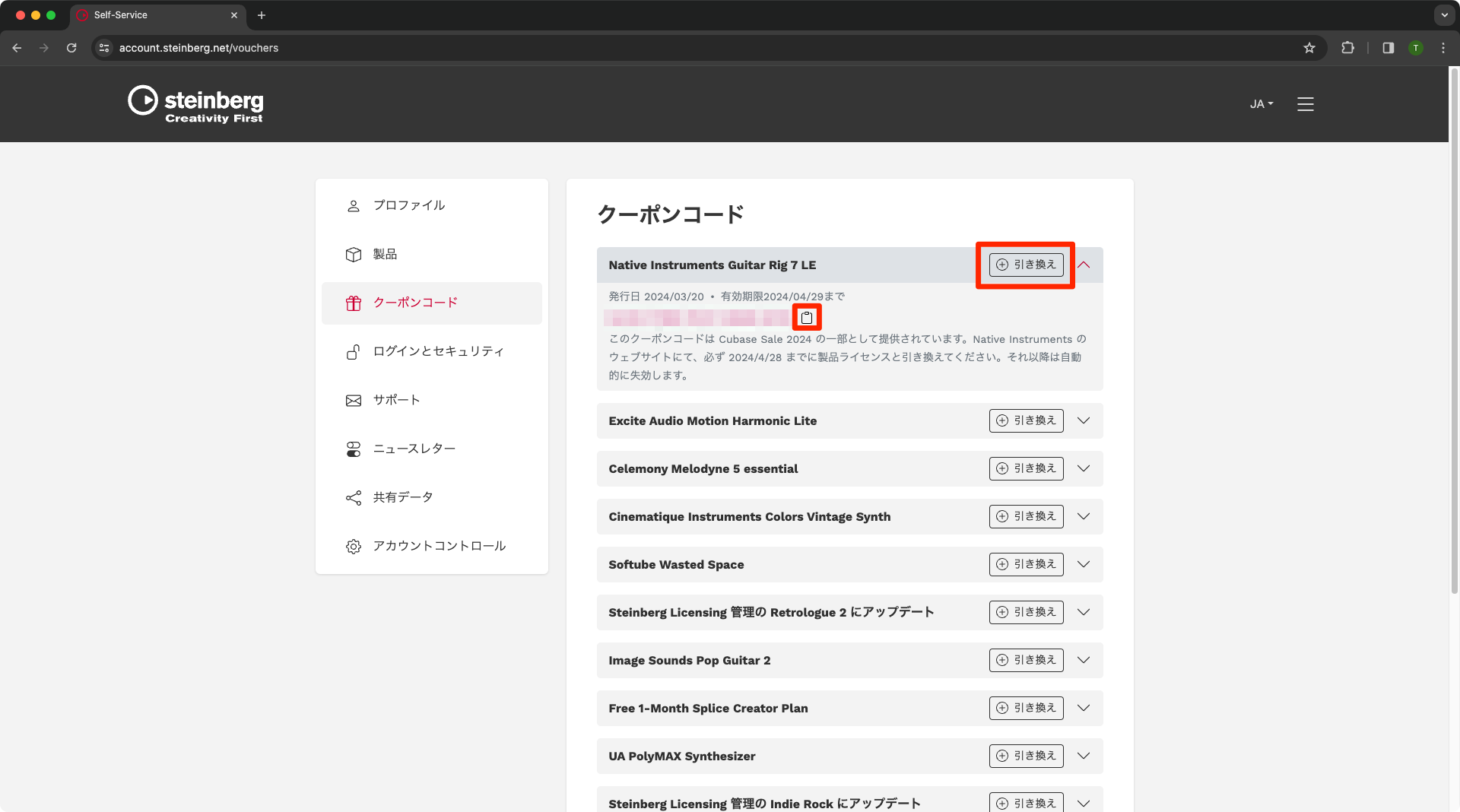Expand the Indie Rock update entry
Viewport: 1460px width, 812px height.
[1084, 803]
